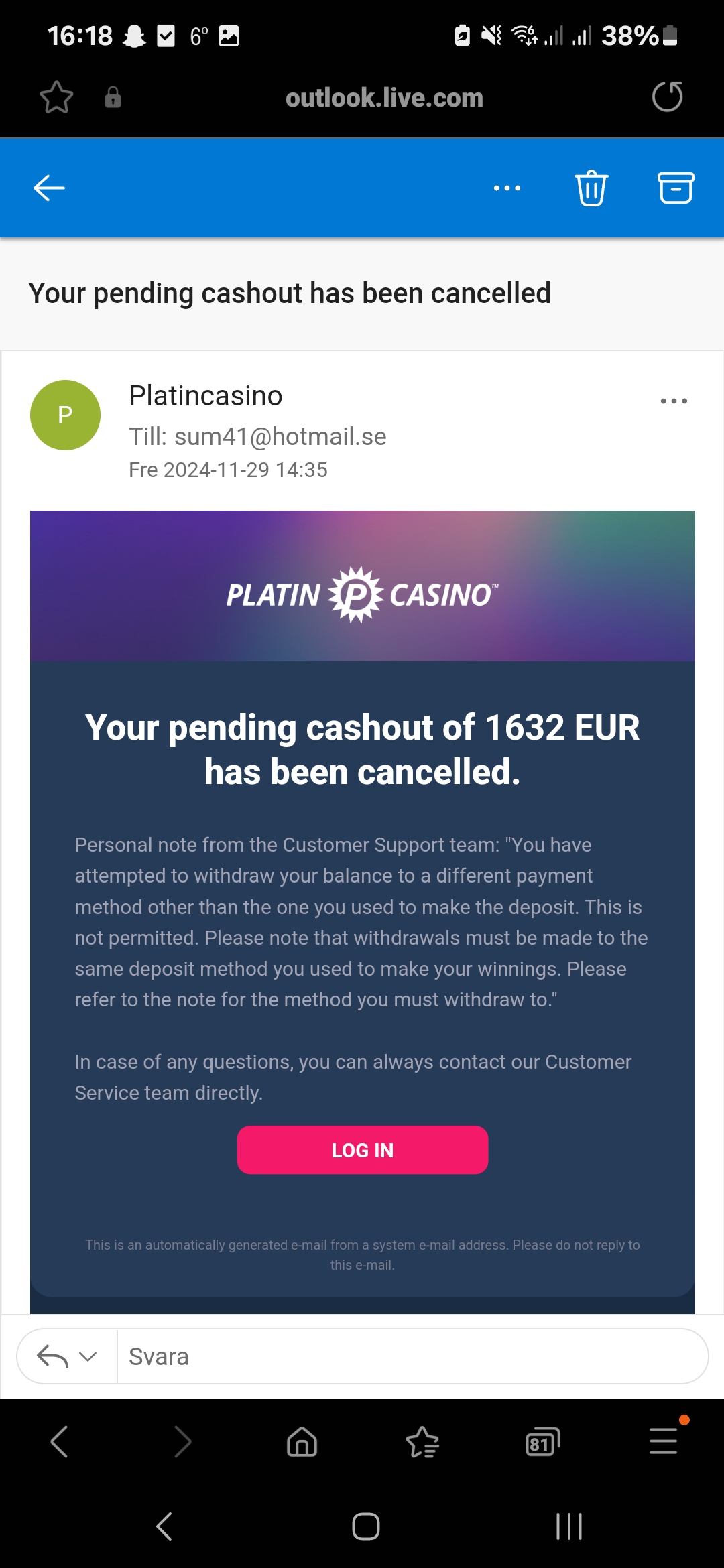
Task: Open the browser bookmarks list icon
Action: (x=422, y=1441)
